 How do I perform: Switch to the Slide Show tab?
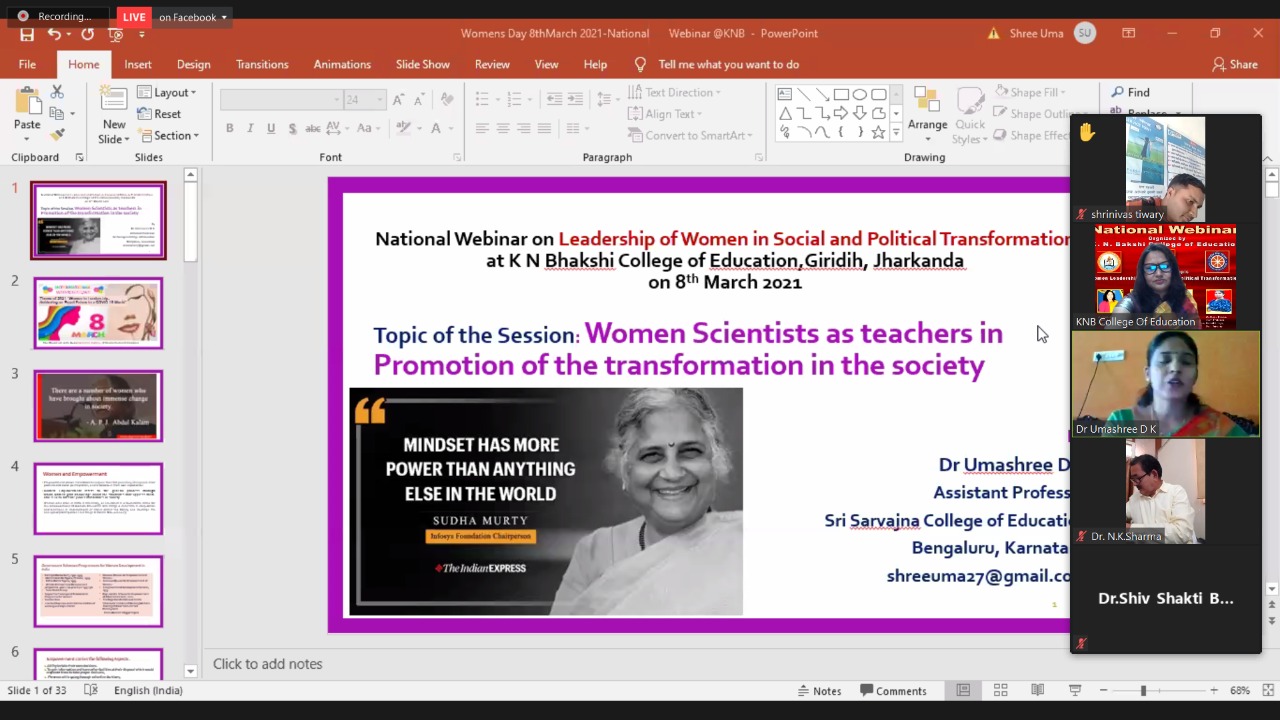point(423,64)
